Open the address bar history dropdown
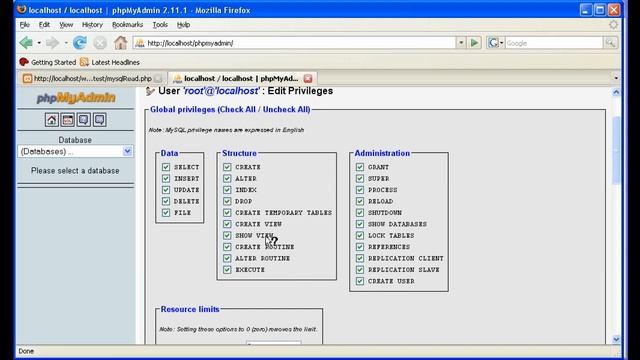640x360 pixels. (461, 42)
